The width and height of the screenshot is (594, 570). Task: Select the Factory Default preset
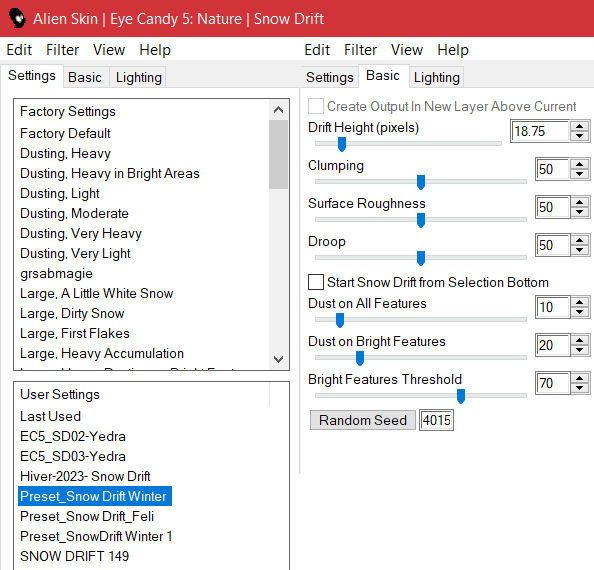[65, 133]
